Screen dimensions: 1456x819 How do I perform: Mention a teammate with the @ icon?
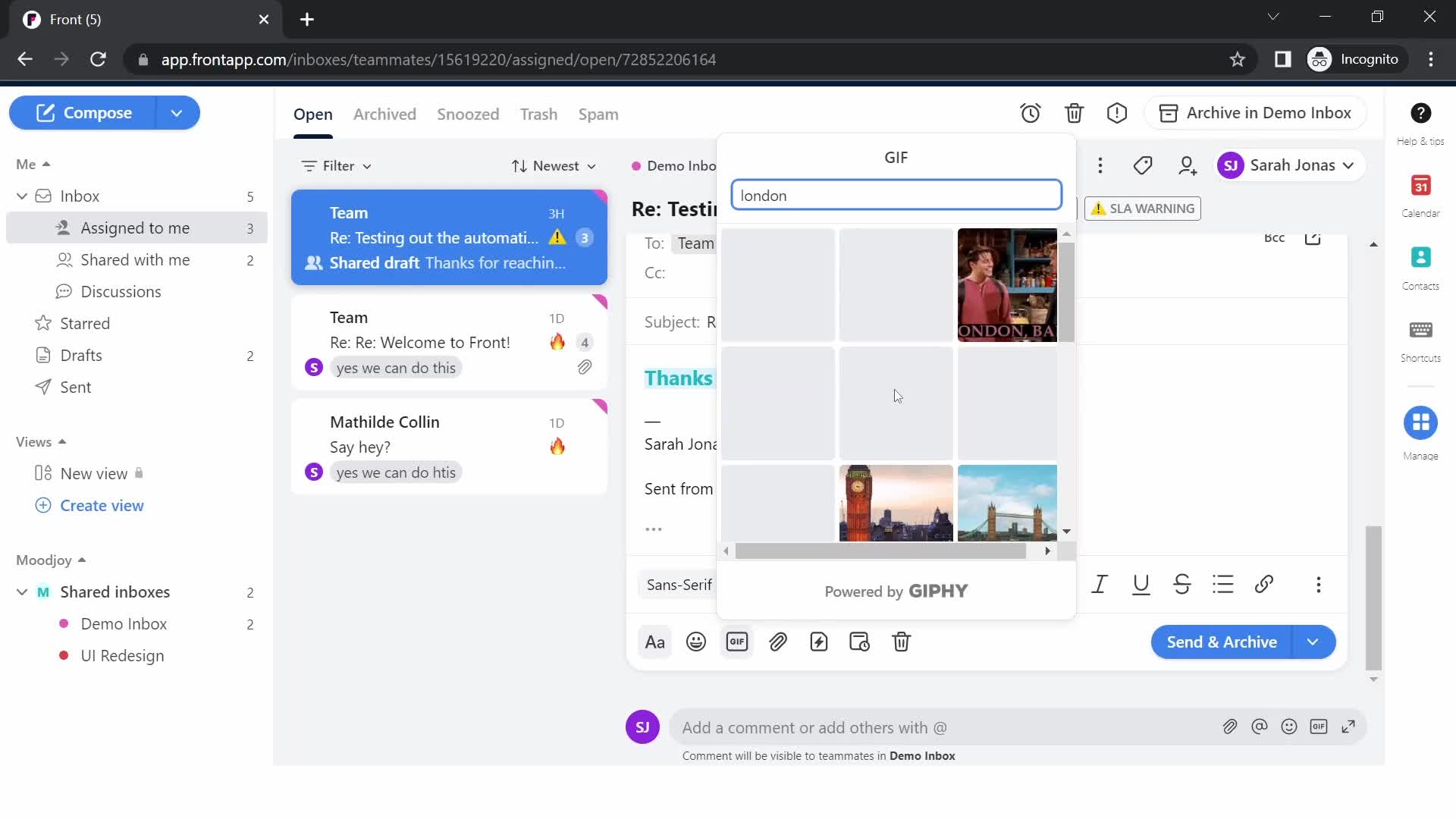pyautogui.click(x=1260, y=727)
